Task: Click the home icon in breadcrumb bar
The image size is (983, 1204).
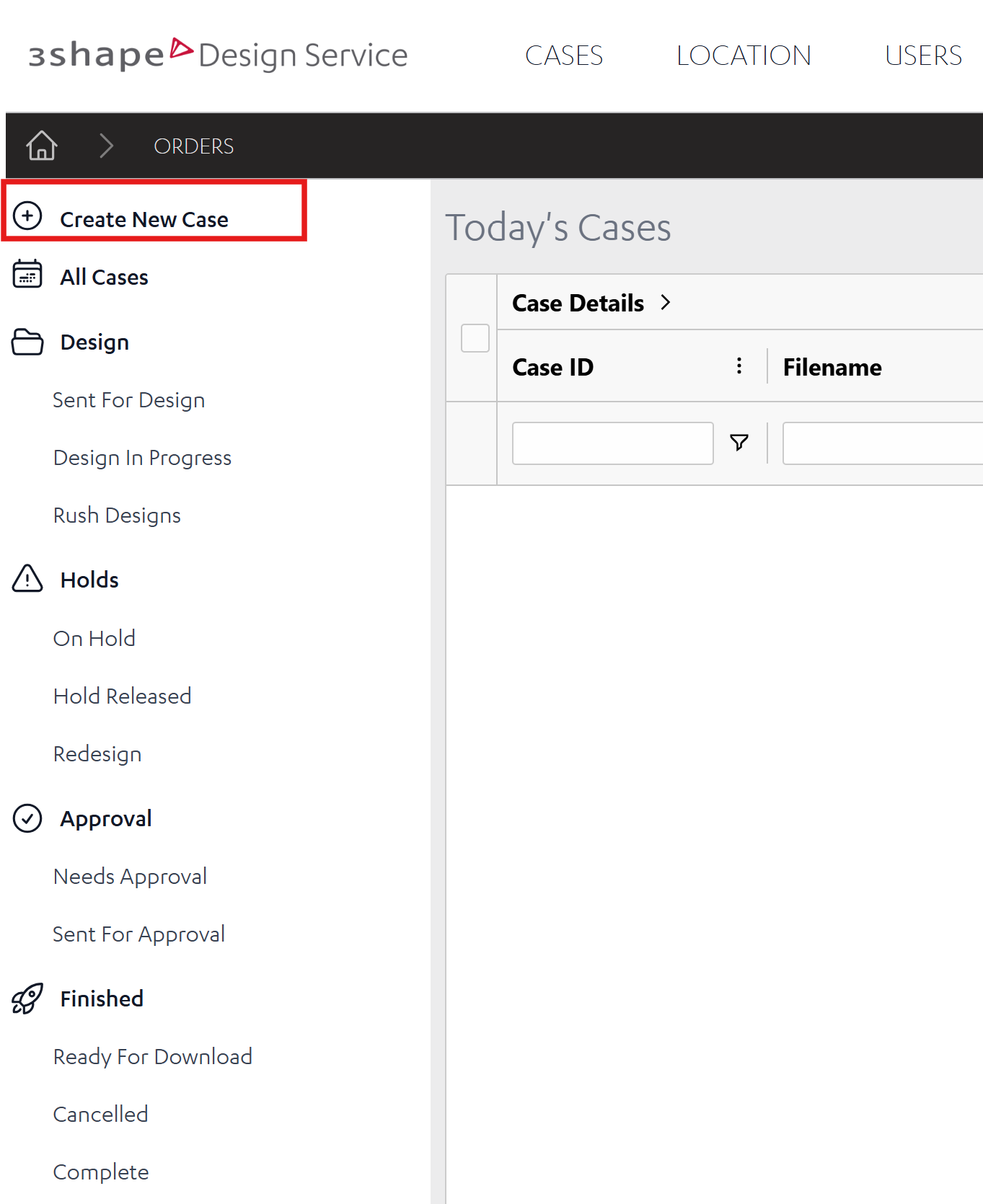Action: click(x=42, y=146)
